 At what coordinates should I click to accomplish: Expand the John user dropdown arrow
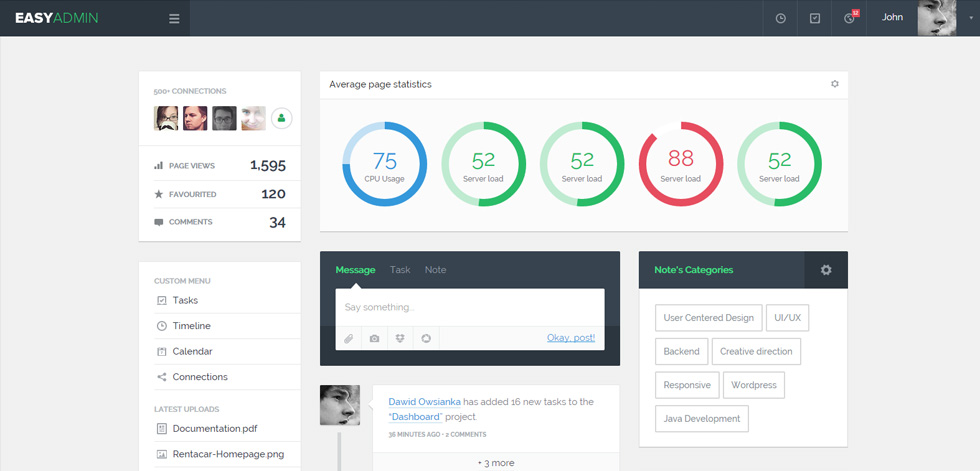(971, 18)
